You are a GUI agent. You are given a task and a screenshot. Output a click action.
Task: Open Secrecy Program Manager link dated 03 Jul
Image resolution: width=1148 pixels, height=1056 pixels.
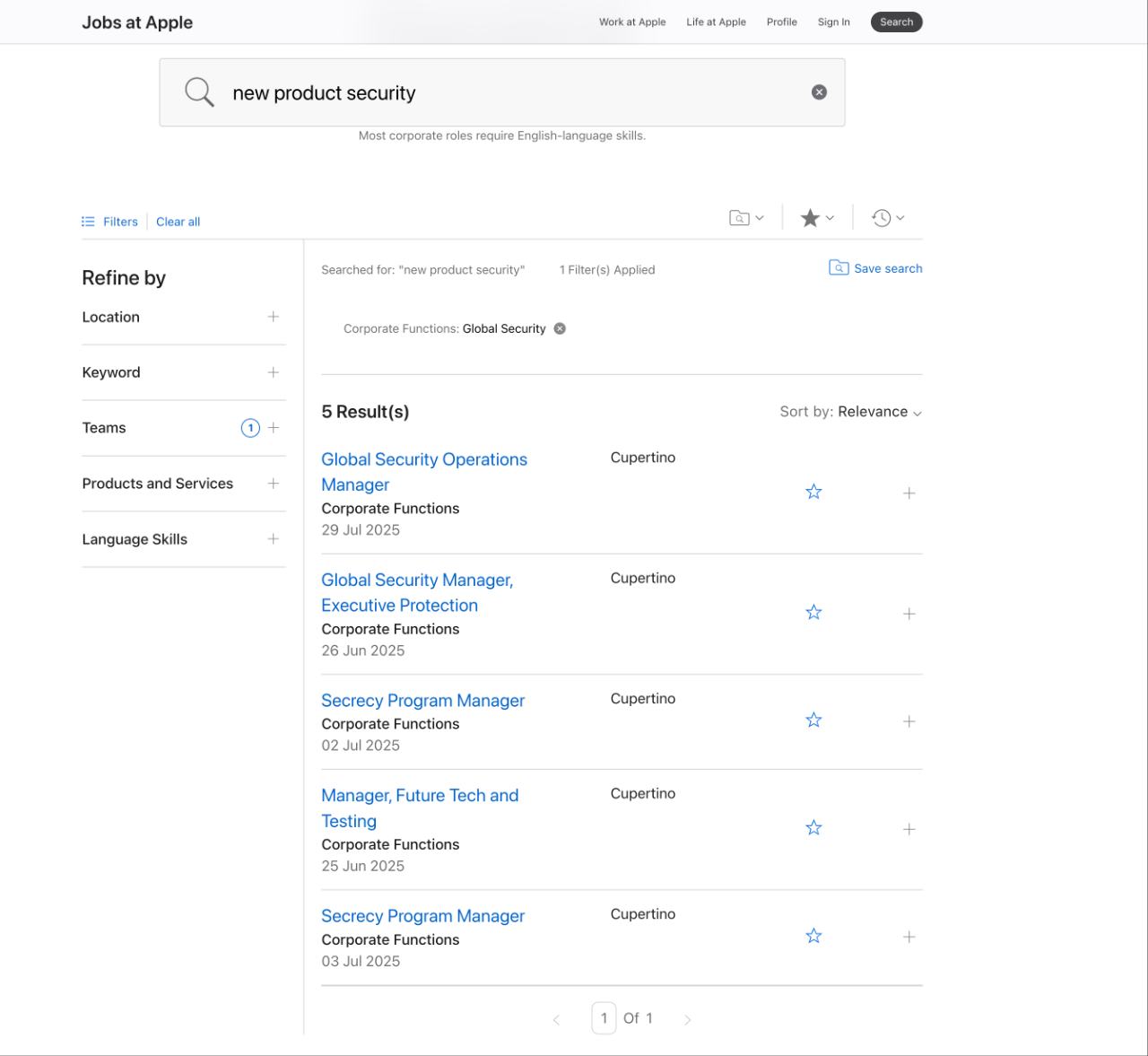[423, 916]
